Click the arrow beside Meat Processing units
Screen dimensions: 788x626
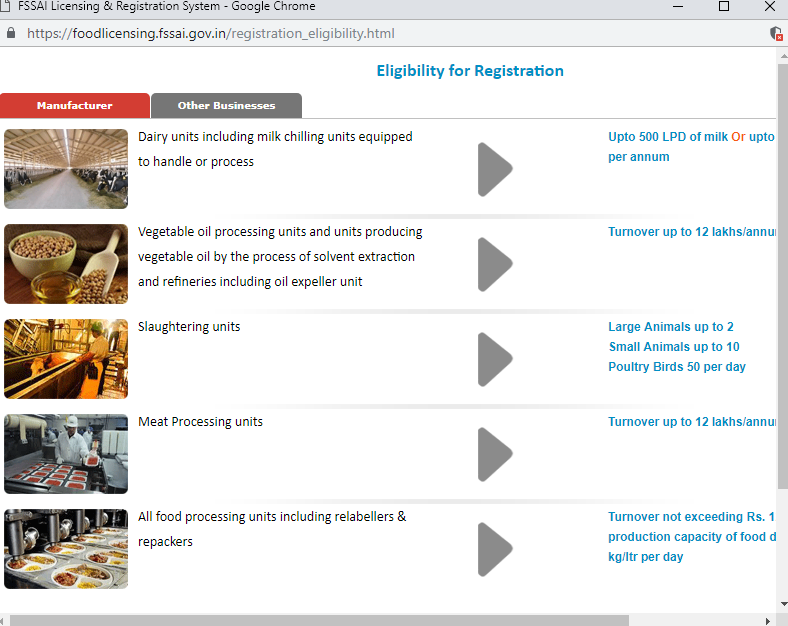495,454
